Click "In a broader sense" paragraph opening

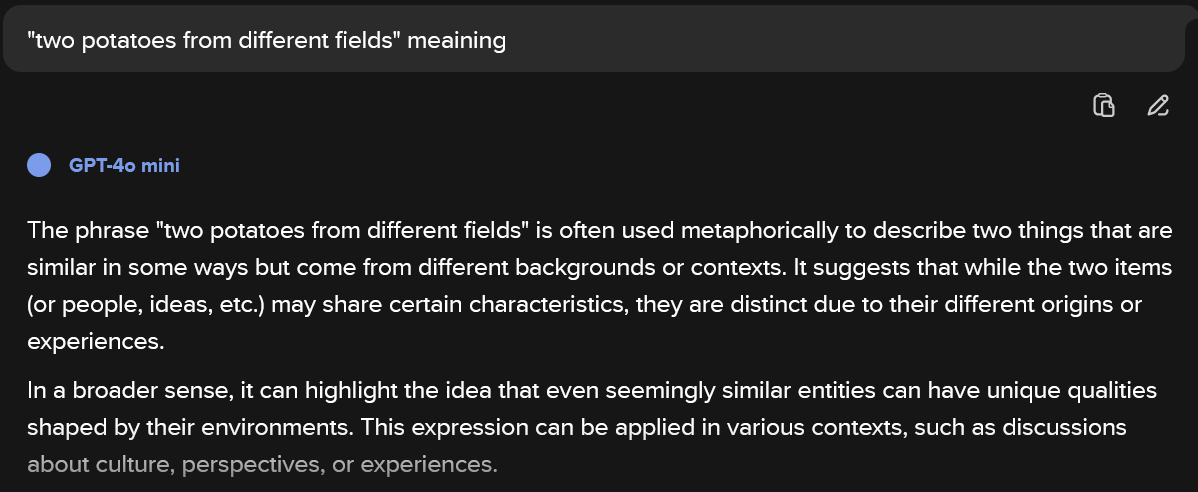click(129, 391)
